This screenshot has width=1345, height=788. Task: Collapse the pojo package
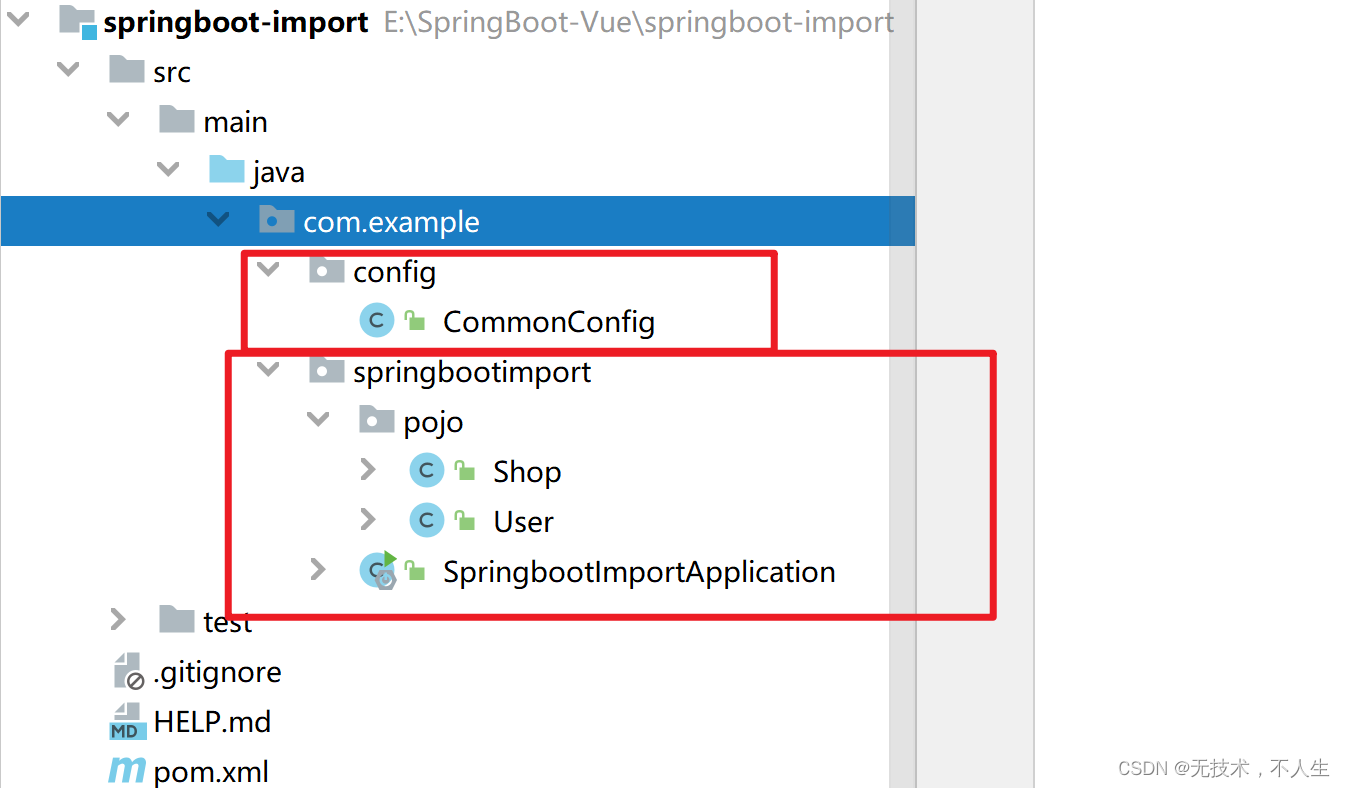(x=318, y=420)
